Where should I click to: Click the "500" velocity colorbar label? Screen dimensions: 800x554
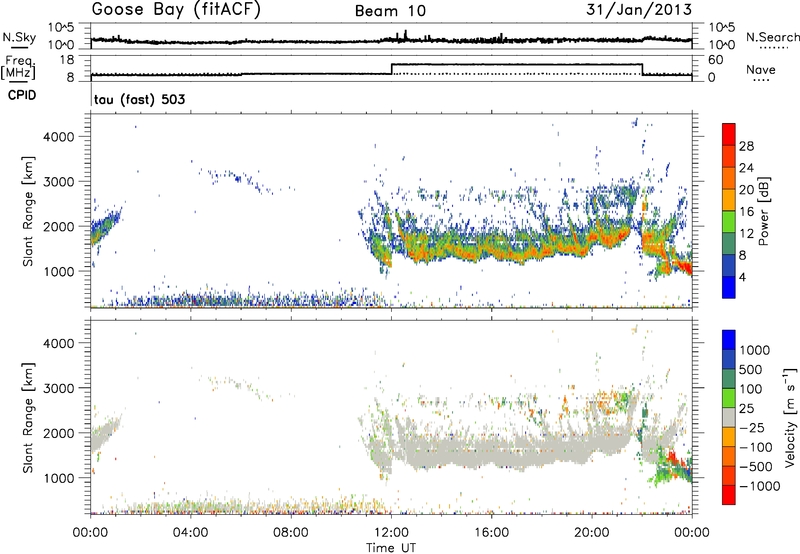751,369
